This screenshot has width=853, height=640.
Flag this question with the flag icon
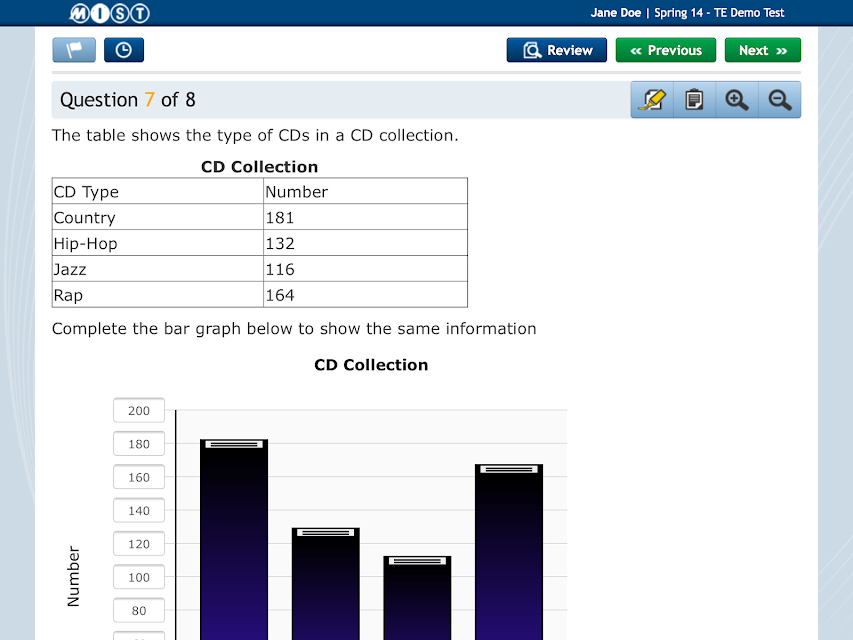coord(74,50)
